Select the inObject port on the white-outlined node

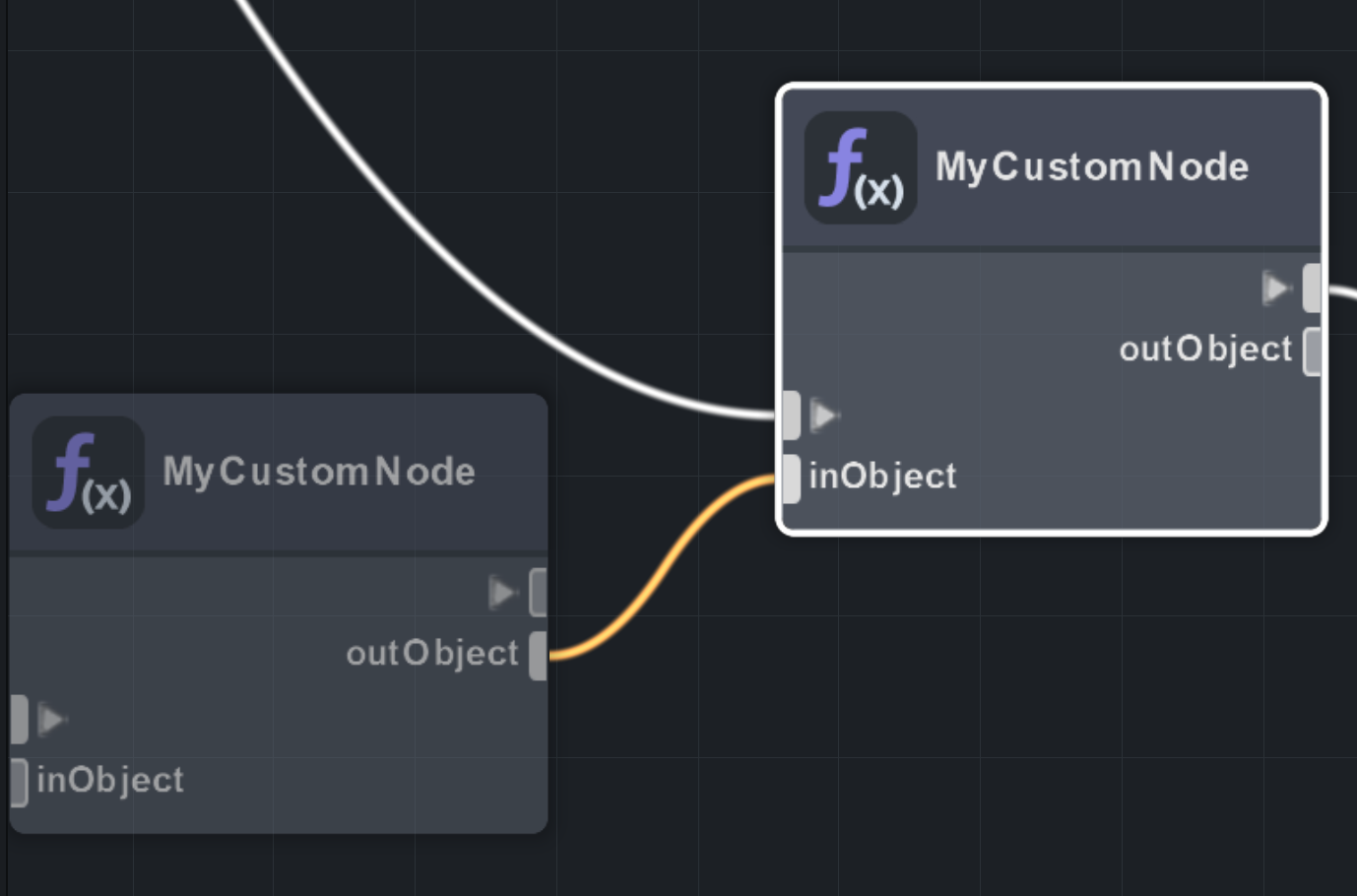791,479
